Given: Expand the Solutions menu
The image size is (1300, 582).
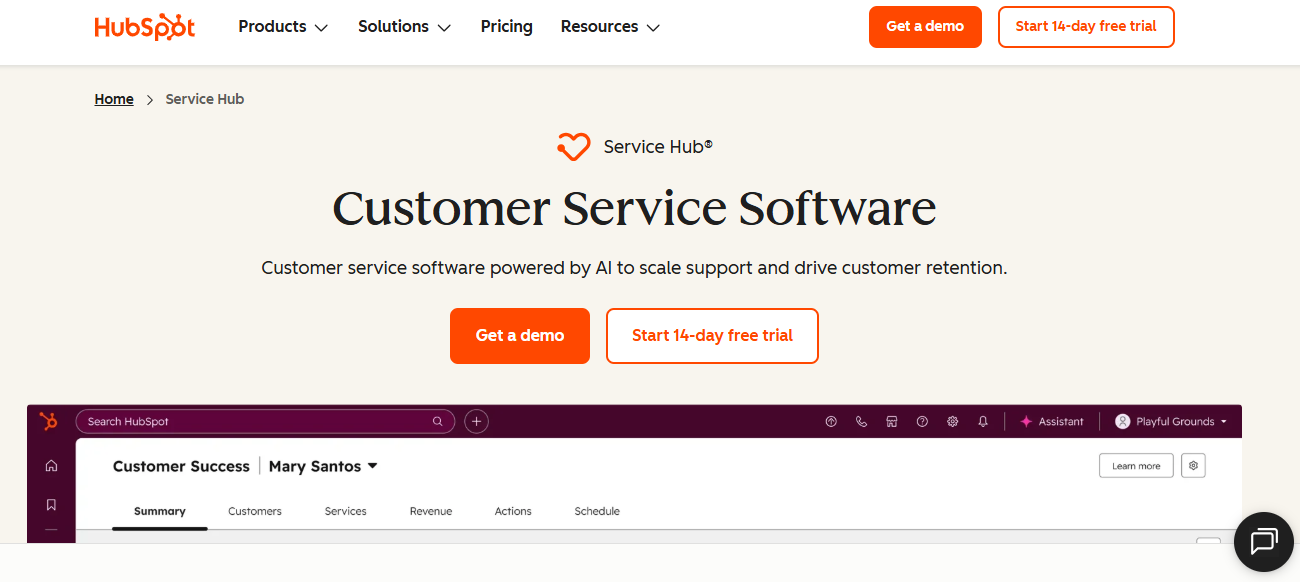Looking at the screenshot, I should [x=405, y=27].
